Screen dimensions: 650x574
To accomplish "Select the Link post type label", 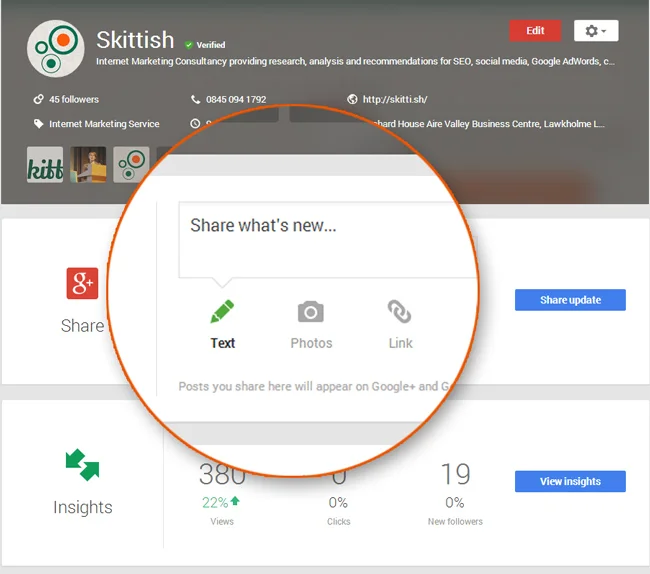I will [x=400, y=343].
